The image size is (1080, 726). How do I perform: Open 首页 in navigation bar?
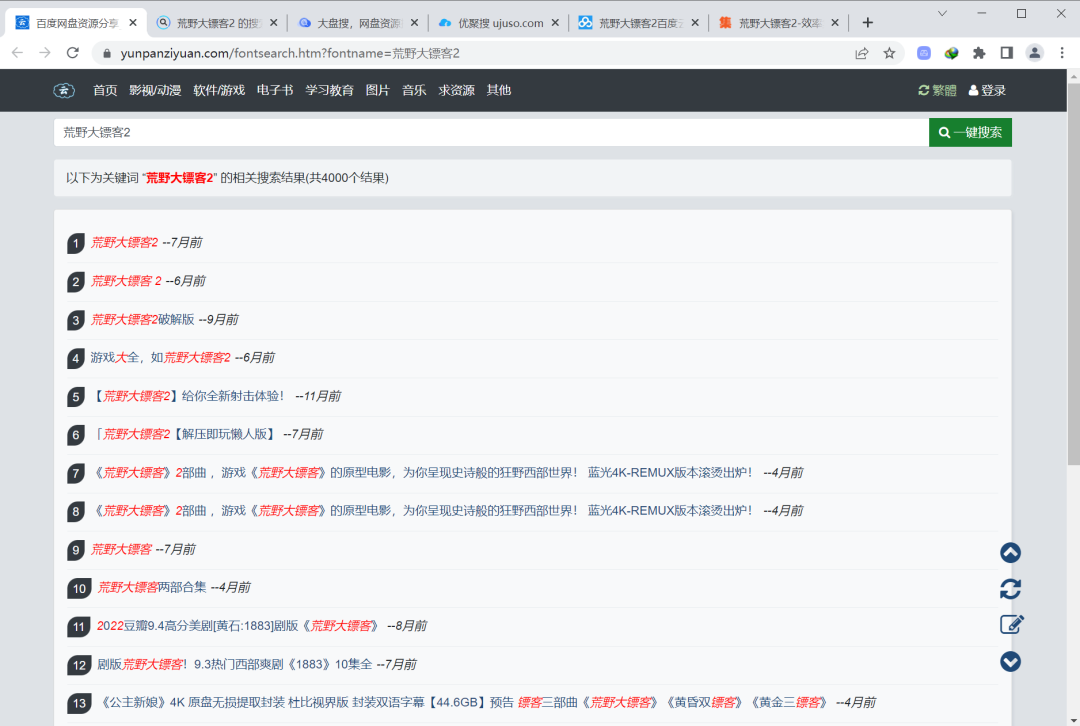[x=105, y=90]
